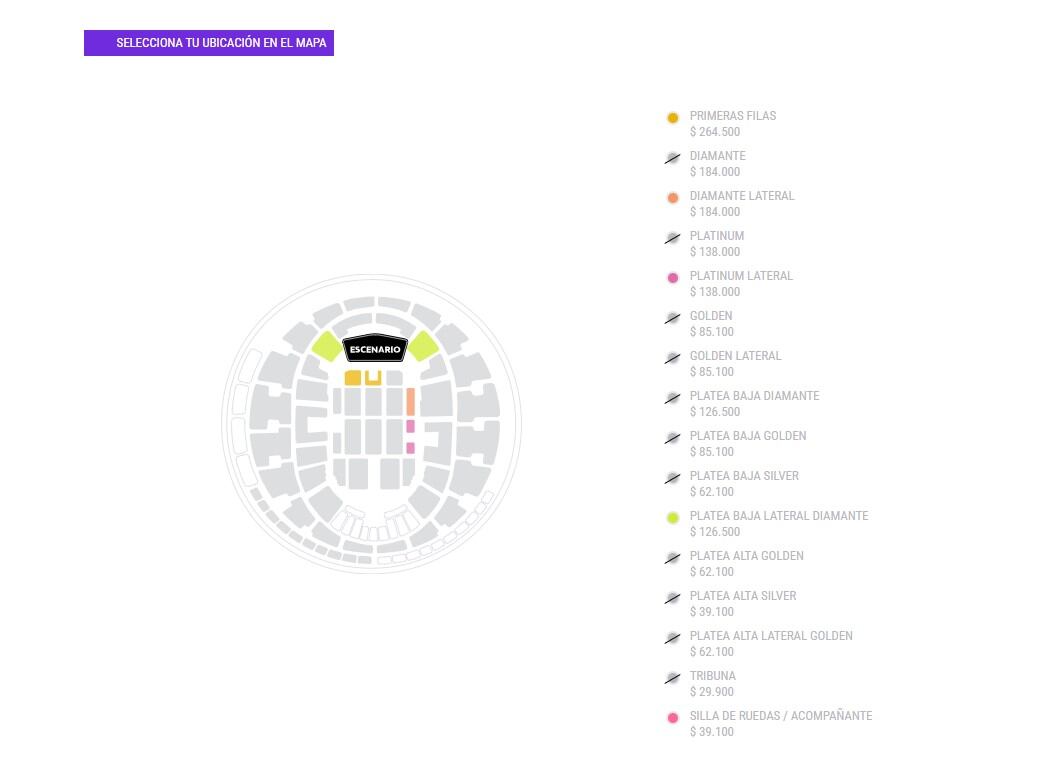1045x780 pixels.
Task: Select the left green lateral section on the map
Action: [326, 345]
